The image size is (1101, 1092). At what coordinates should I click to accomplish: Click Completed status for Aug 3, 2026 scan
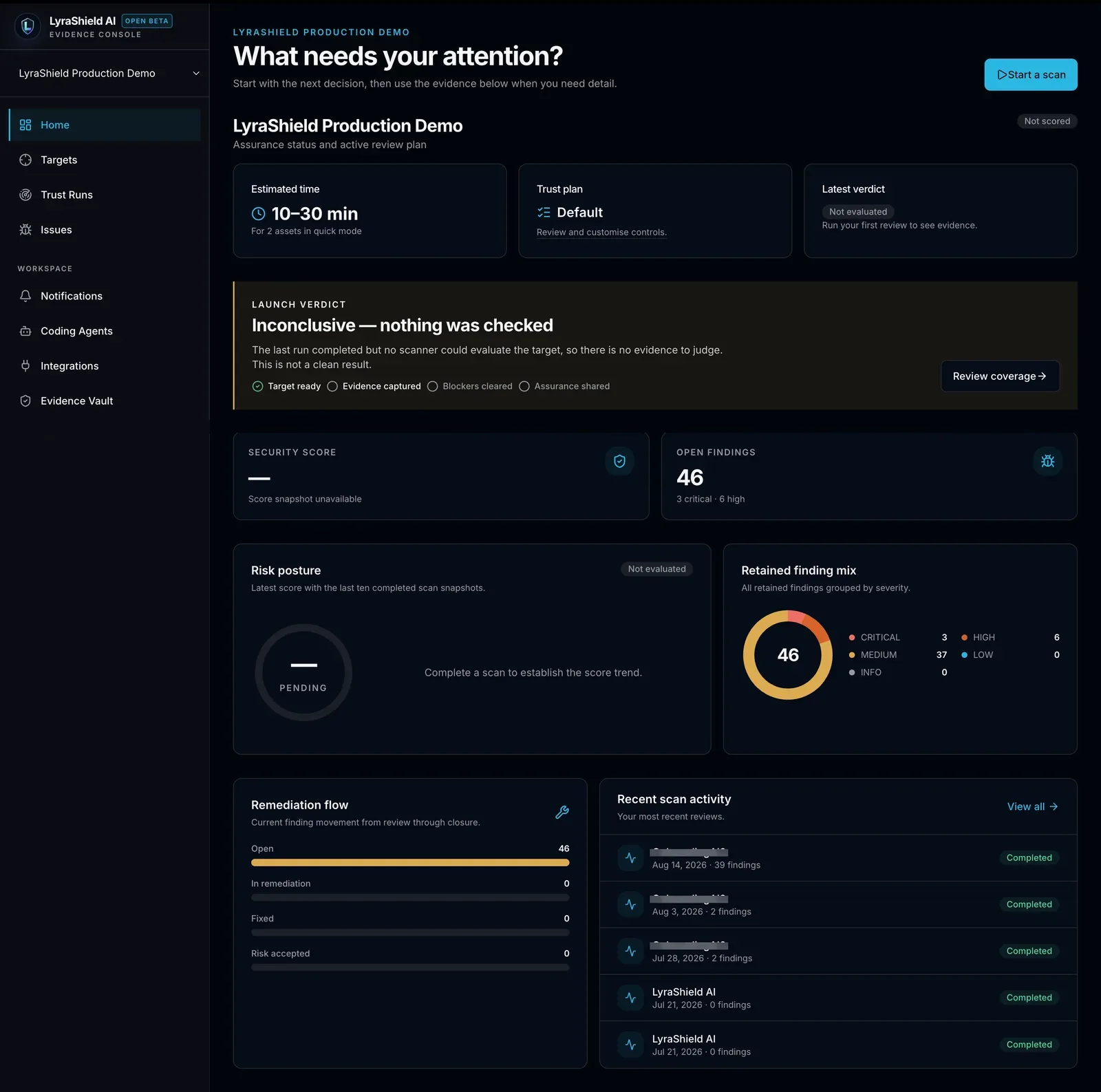[x=1029, y=905]
